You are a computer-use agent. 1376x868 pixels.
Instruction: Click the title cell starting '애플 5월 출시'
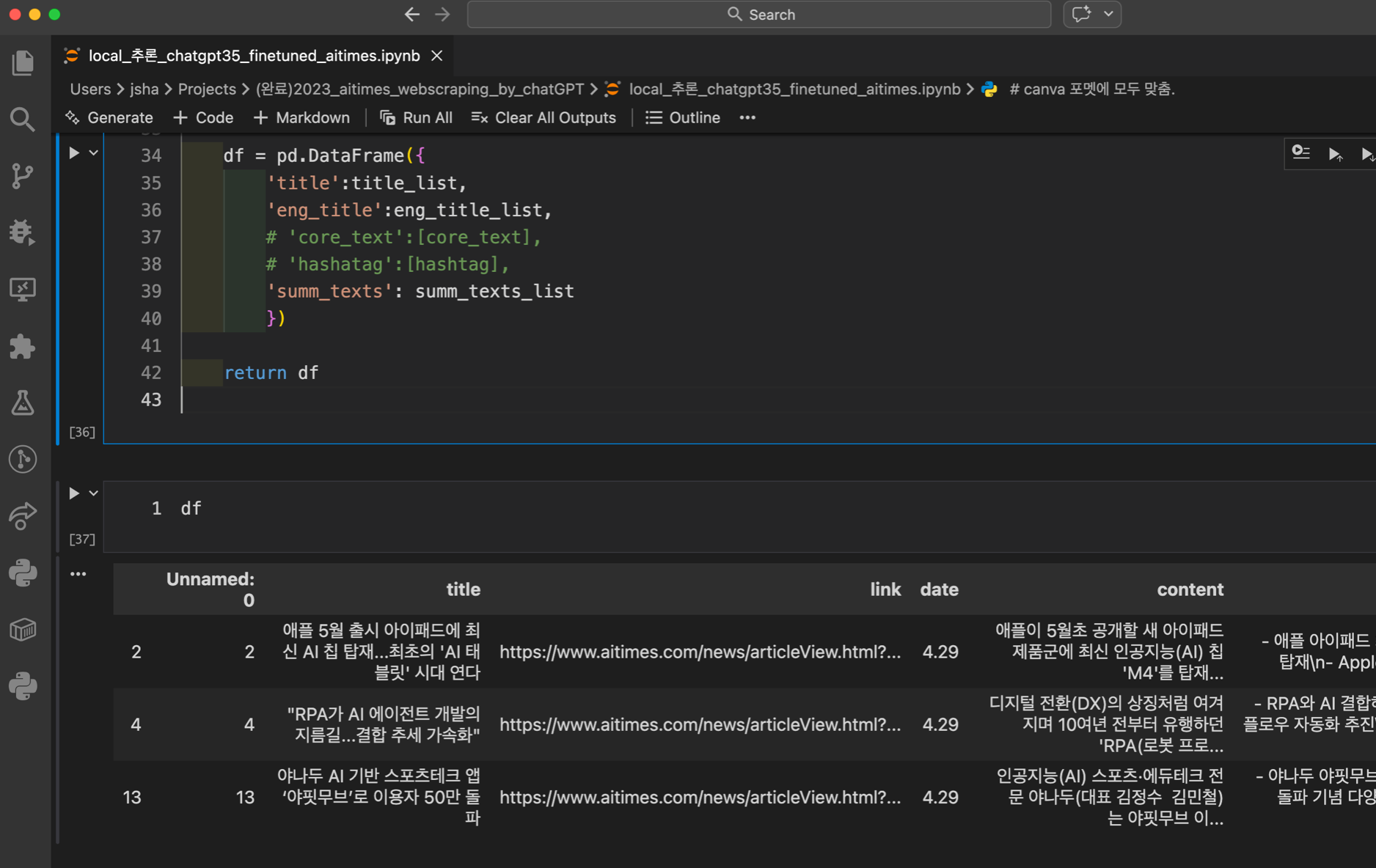(x=381, y=651)
